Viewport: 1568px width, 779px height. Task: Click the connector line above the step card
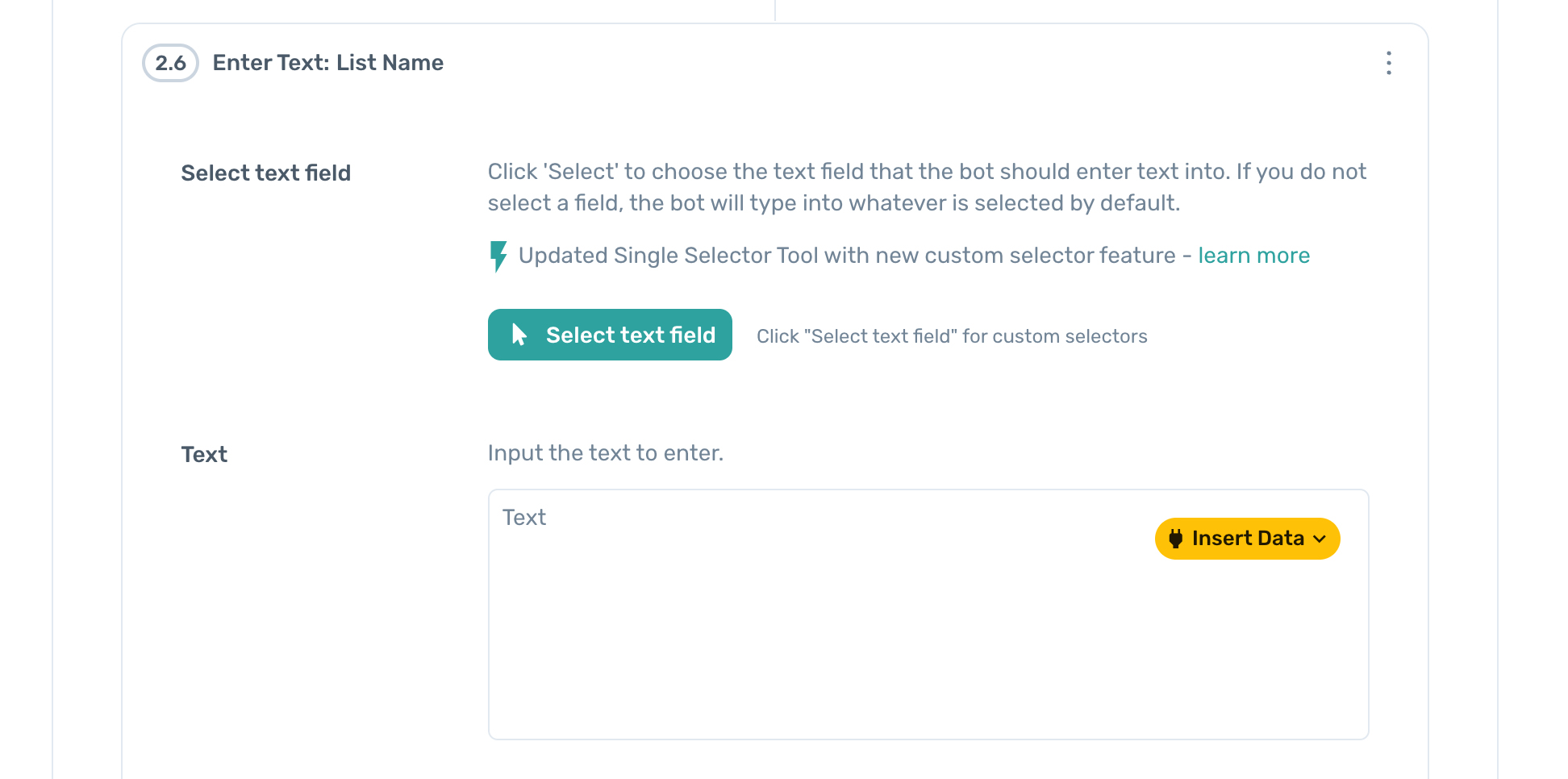tap(775, 10)
